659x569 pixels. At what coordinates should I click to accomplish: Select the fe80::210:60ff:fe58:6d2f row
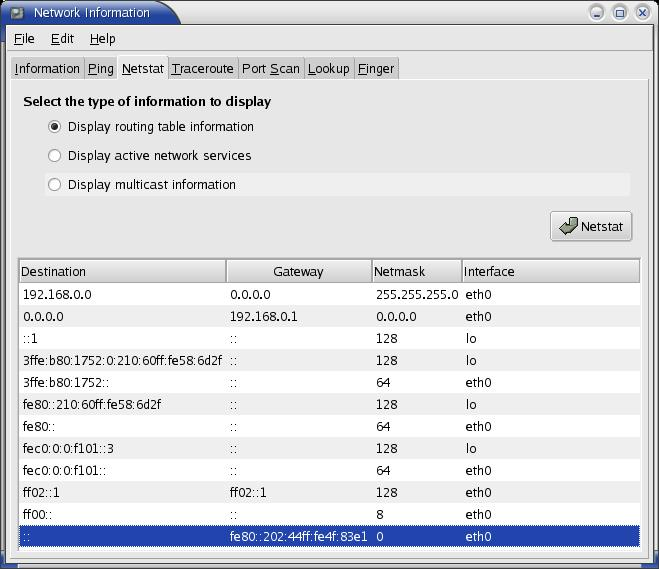(x=330, y=404)
